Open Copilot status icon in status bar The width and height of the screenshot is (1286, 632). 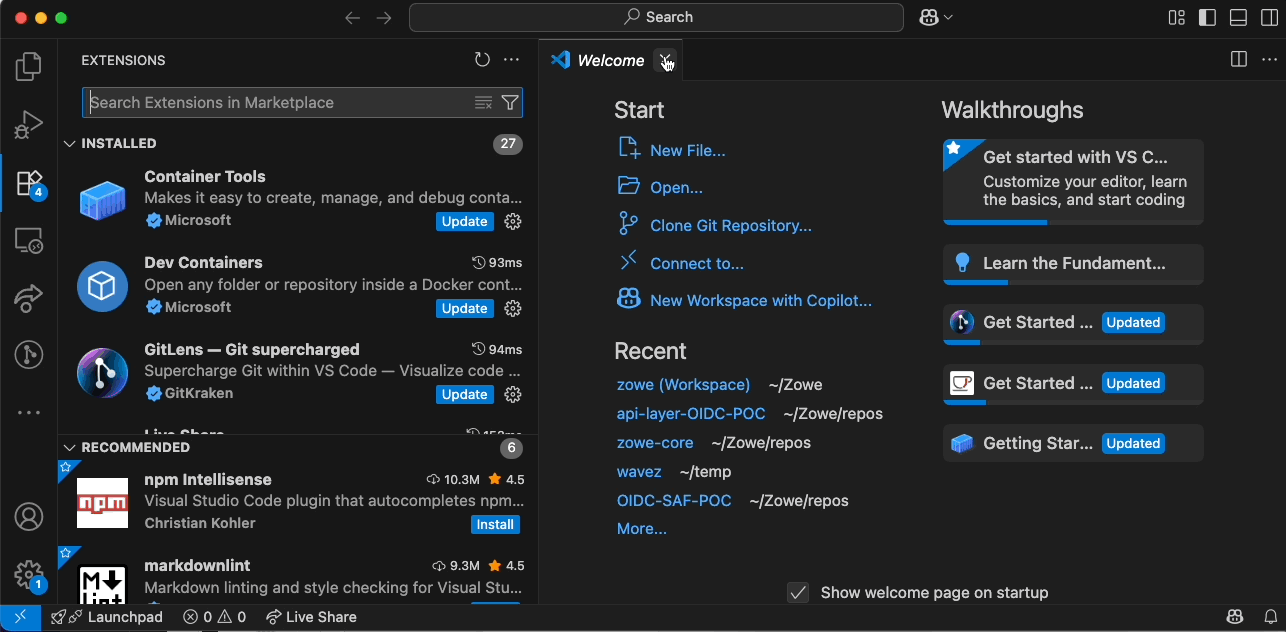[1235, 617]
